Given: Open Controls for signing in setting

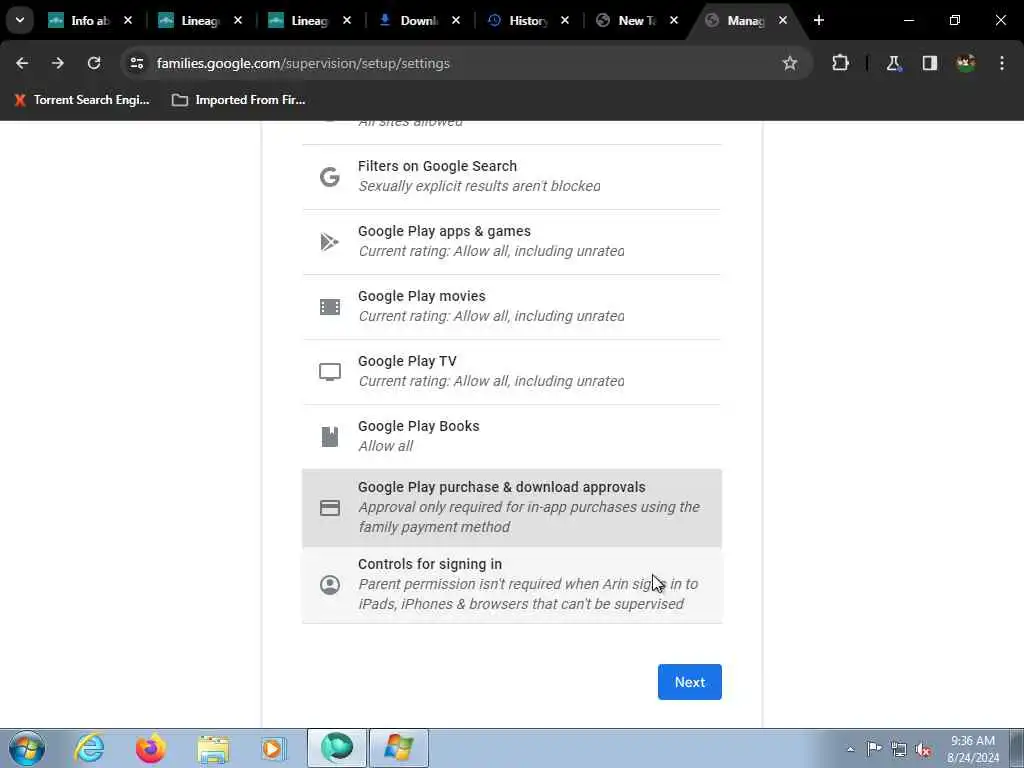Looking at the screenshot, I should [x=512, y=585].
